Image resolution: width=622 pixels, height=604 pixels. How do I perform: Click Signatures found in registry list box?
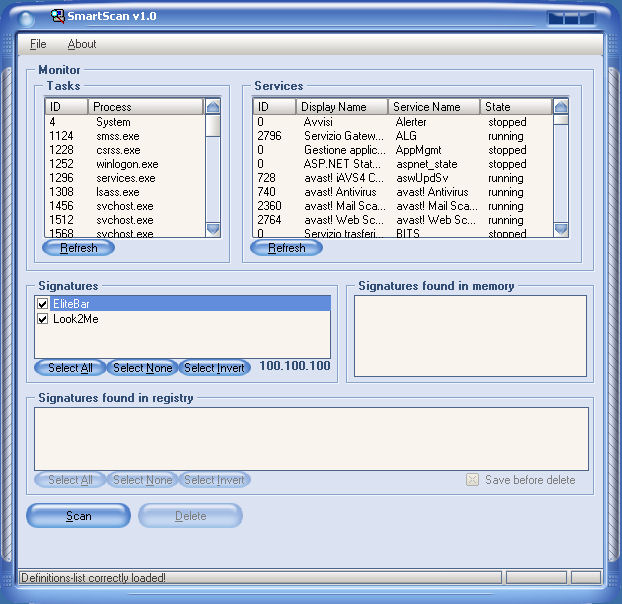(x=311, y=439)
